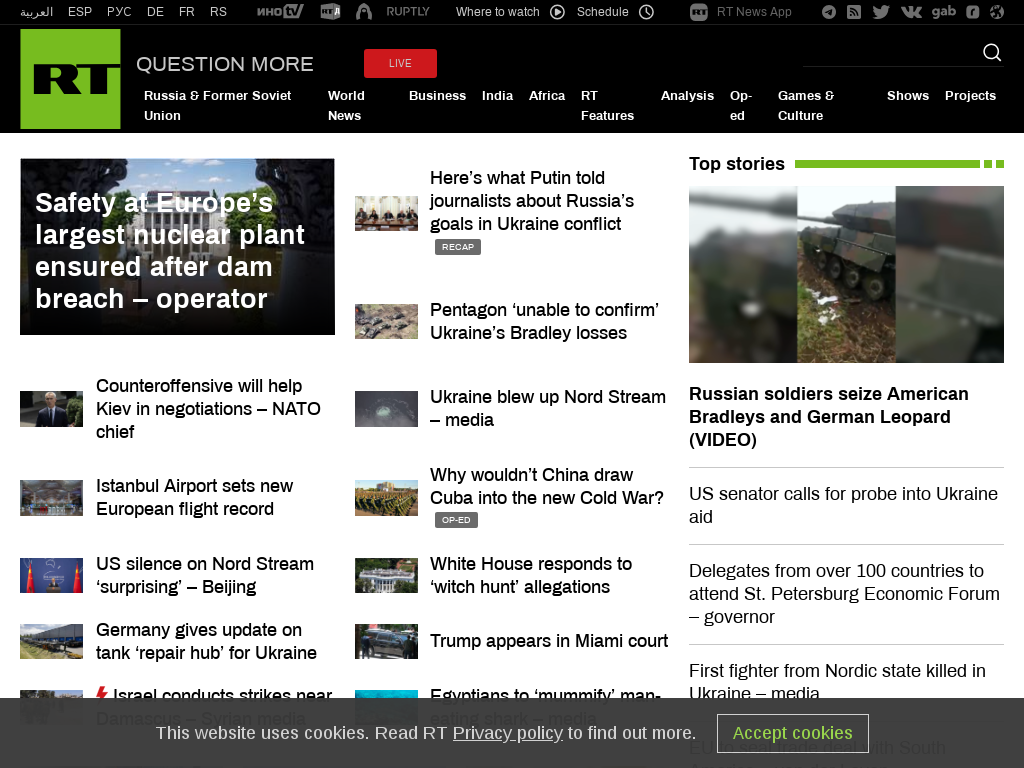This screenshot has width=1024, height=768.
Task: Open RT Features section
Action: click(607, 105)
